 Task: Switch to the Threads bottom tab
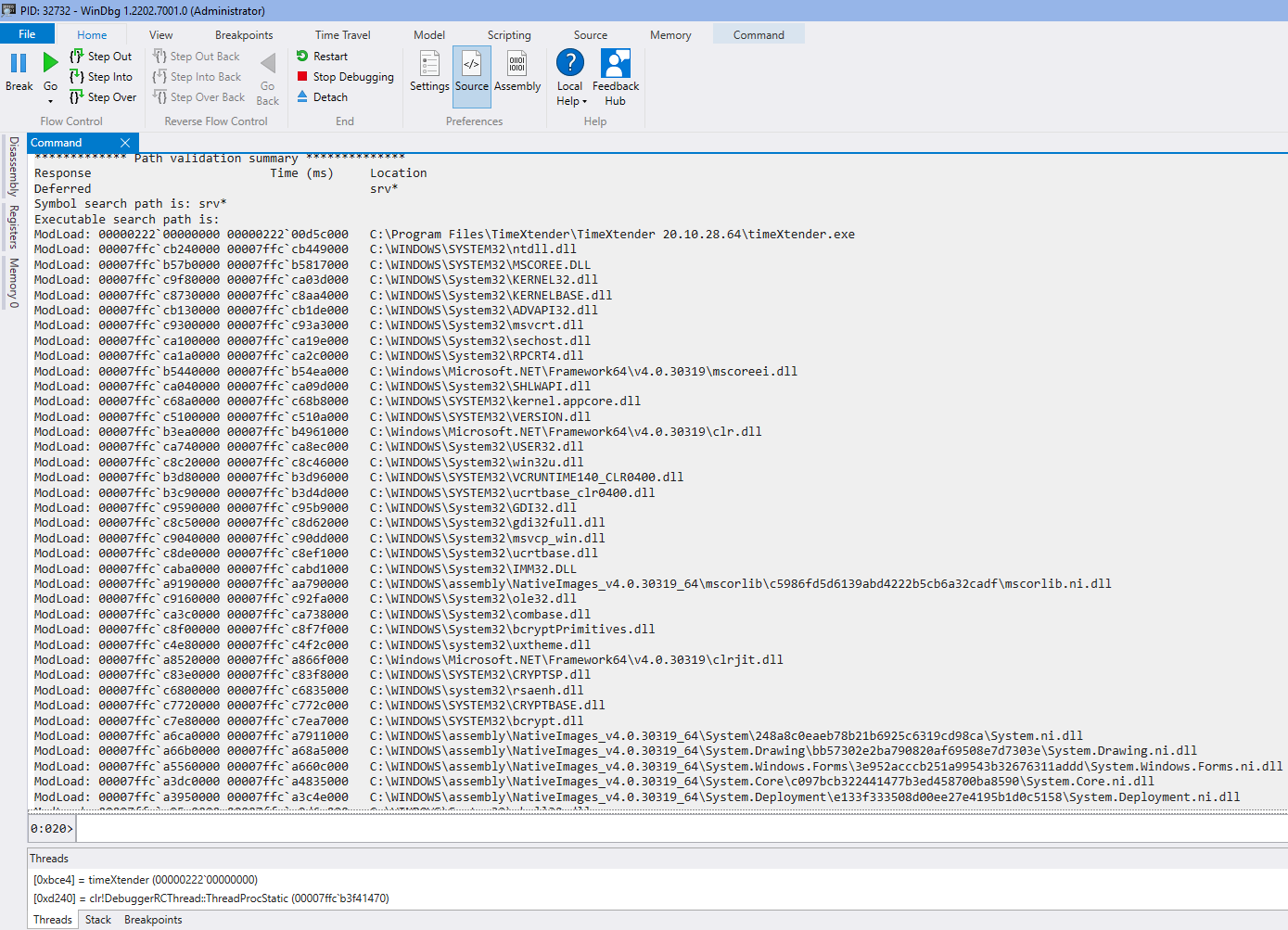53,920
